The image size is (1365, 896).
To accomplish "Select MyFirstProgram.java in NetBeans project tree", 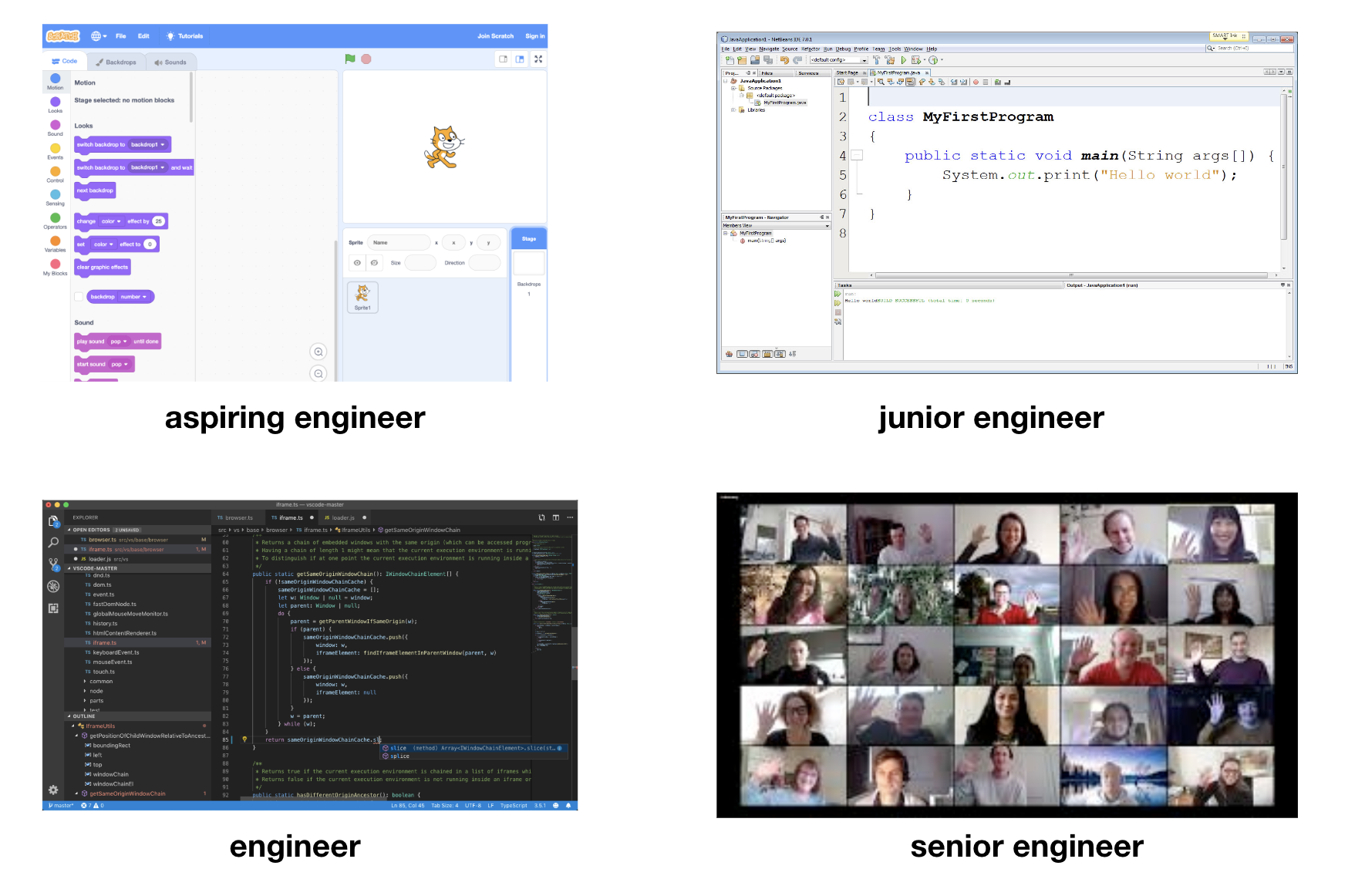I will click(780, 103).
